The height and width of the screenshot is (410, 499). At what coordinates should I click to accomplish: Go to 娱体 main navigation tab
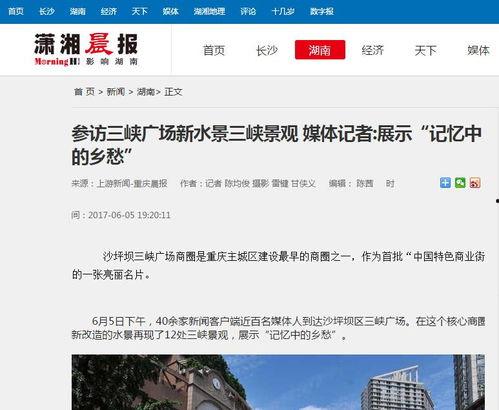(478, 50)
